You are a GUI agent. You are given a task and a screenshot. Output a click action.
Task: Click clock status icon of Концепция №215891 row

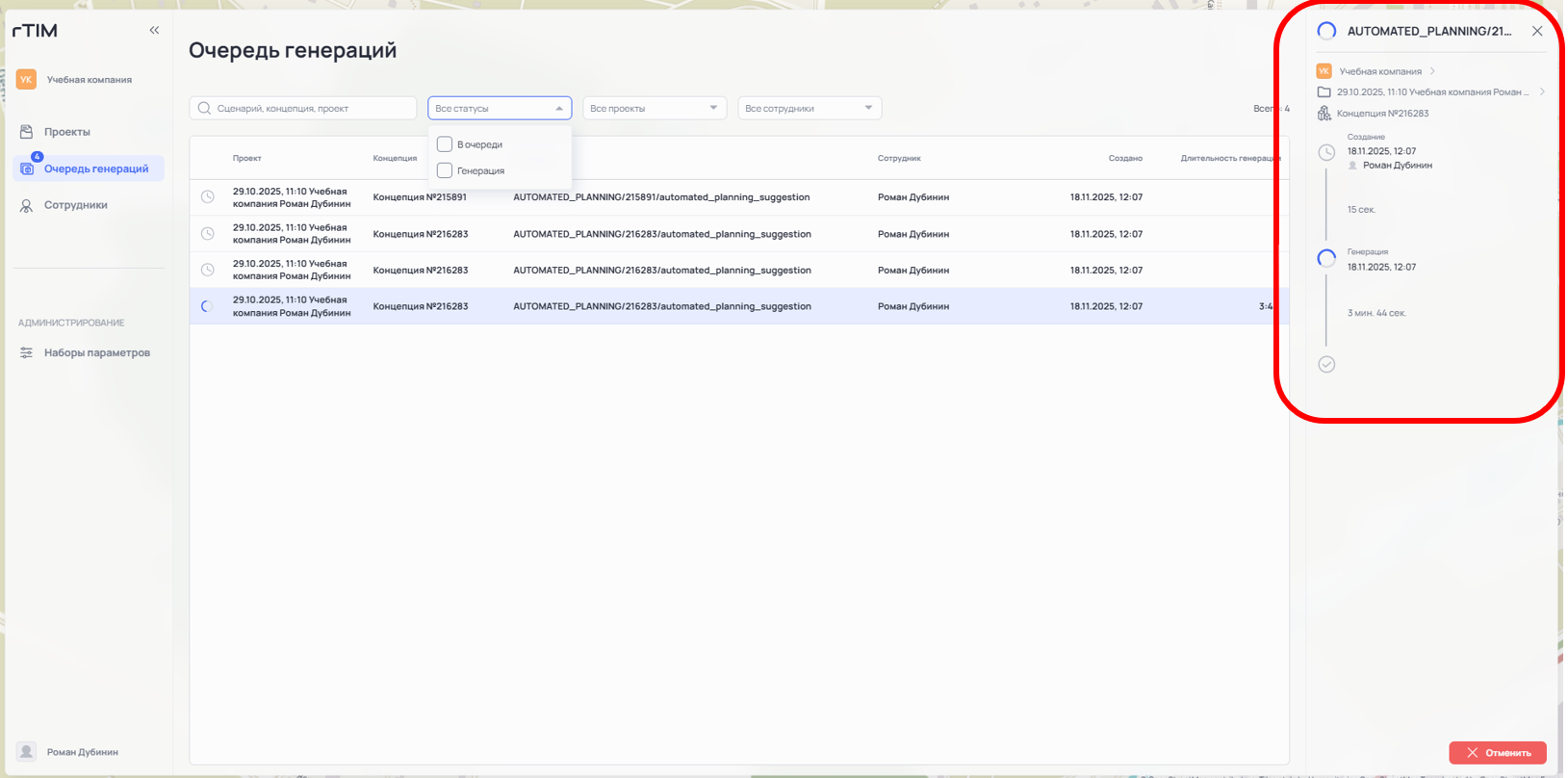[208, 197]
